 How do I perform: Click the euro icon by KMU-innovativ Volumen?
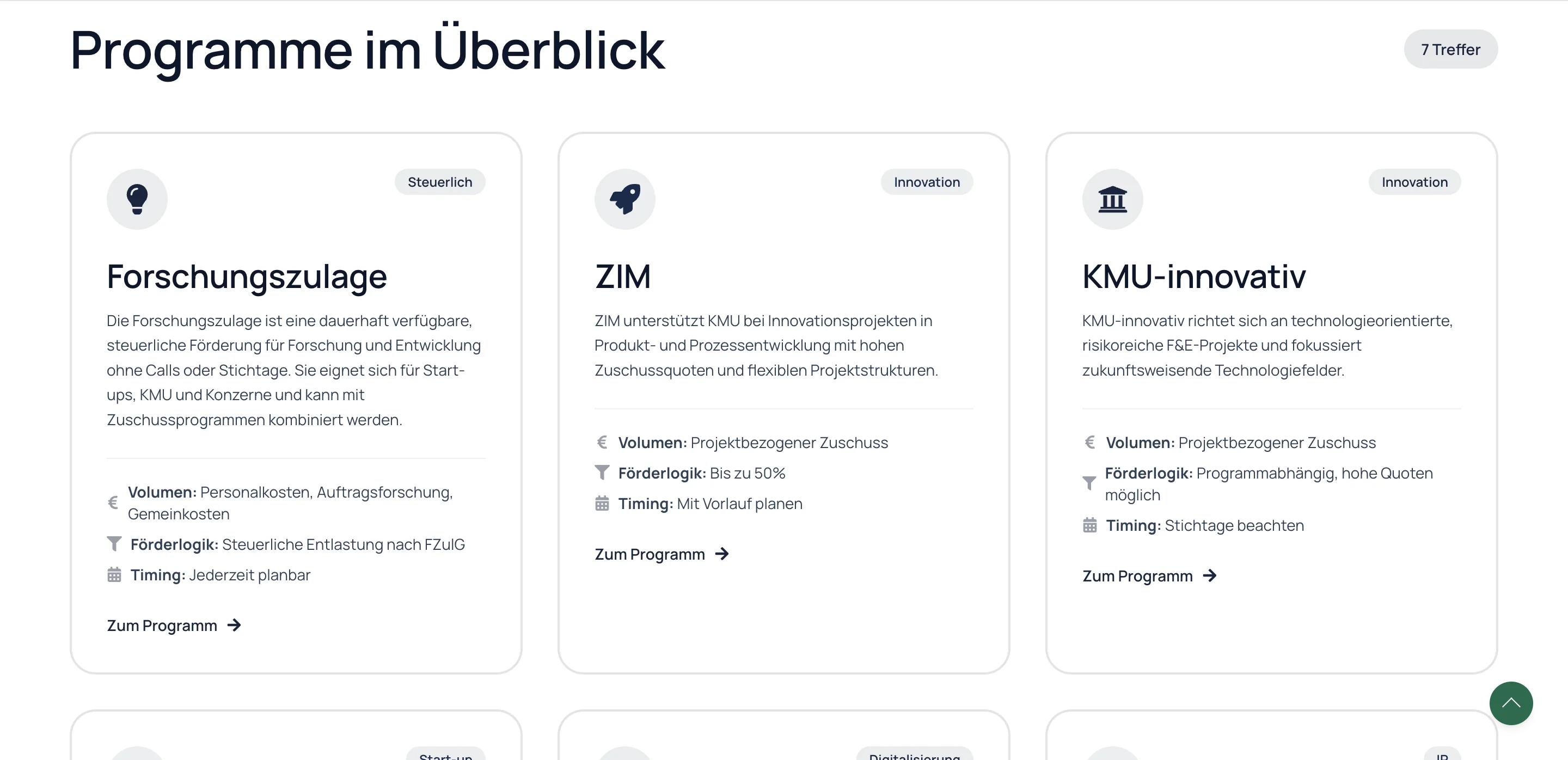click(x=1089, y=443)
